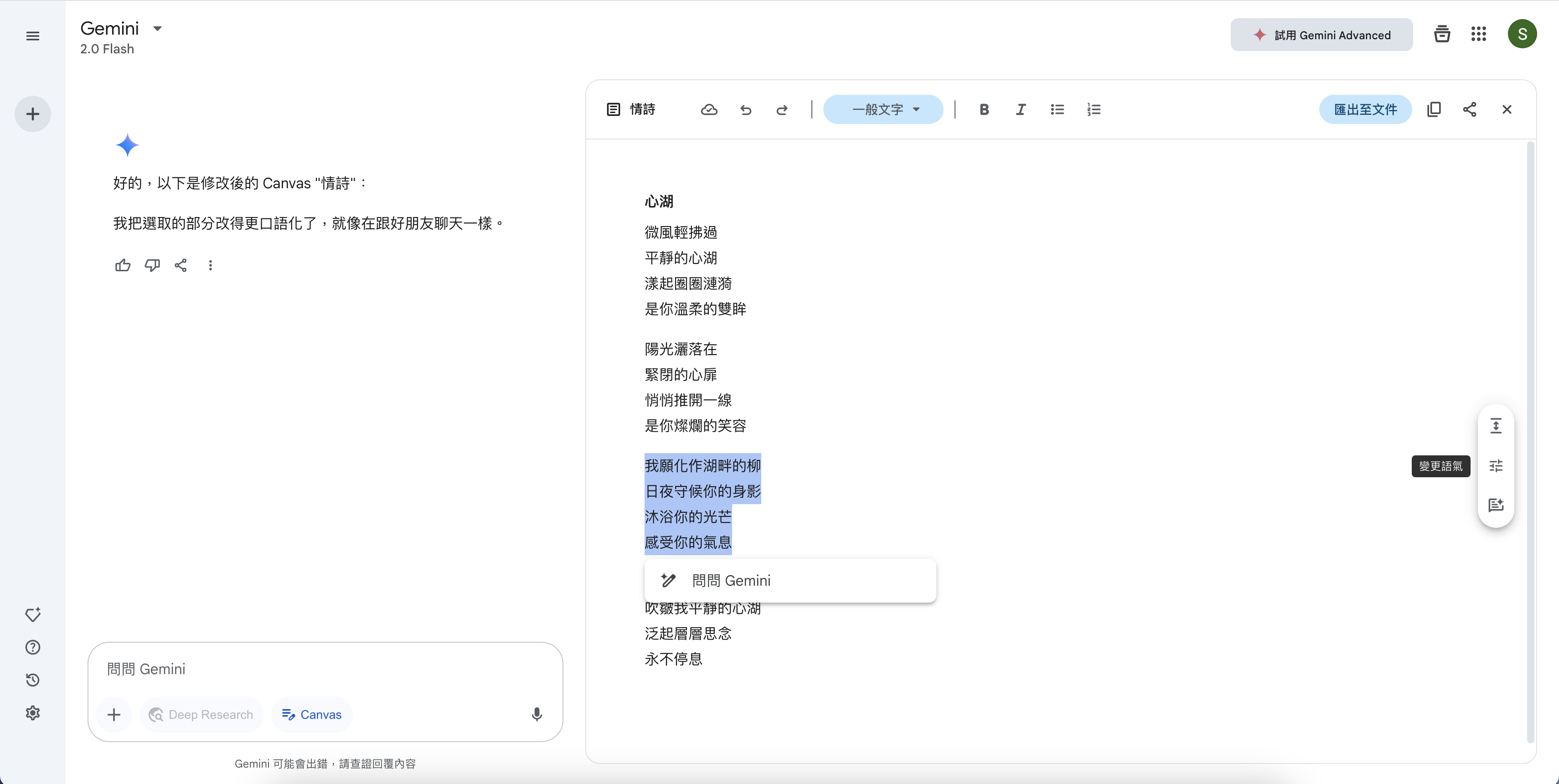1559x784 pixels.
Task: Redo the canvas edit
Action: (782, 109)
